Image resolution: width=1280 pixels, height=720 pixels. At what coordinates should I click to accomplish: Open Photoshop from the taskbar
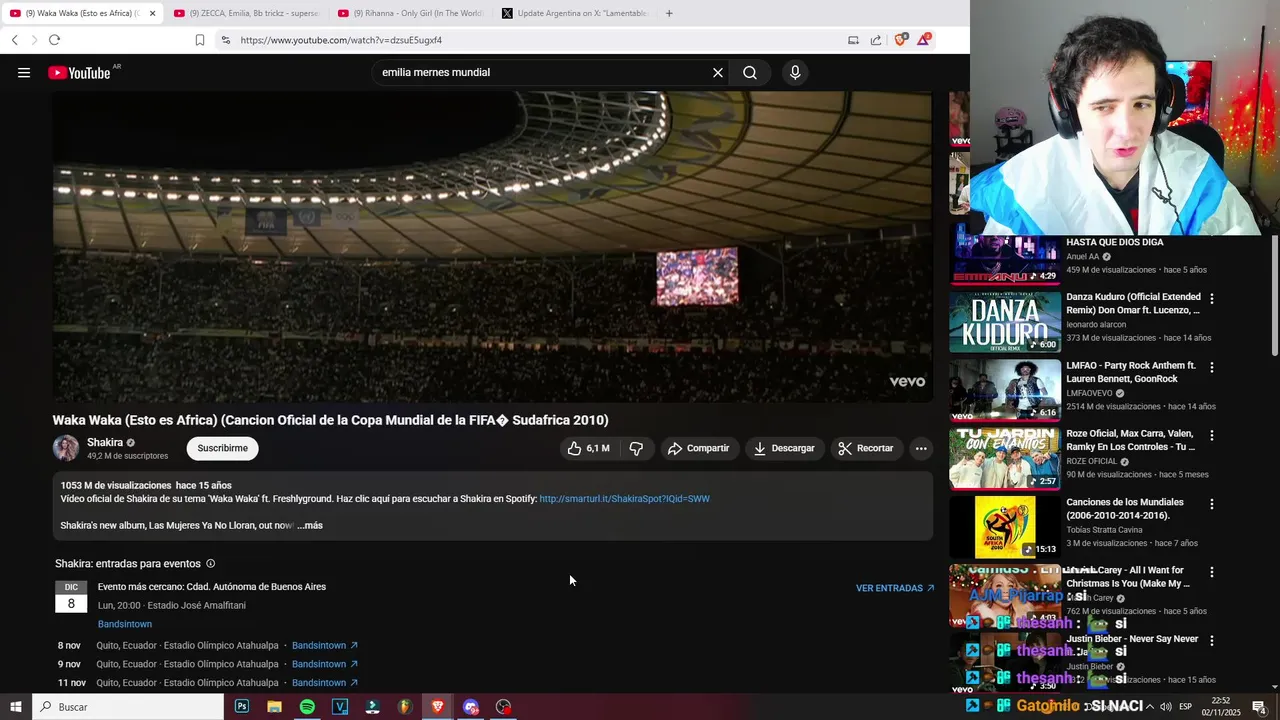tap(242, 707)
